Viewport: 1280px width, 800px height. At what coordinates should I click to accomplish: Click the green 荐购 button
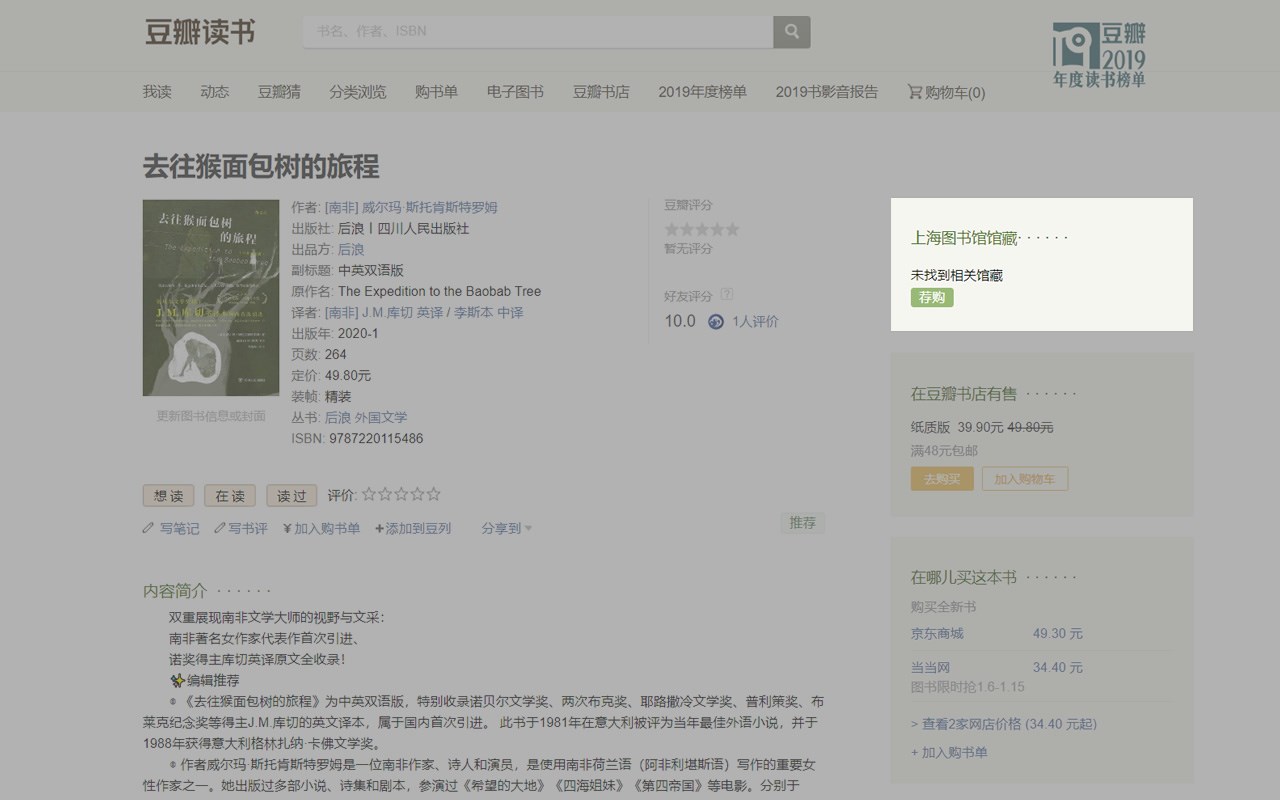click(x=932, y=298)
